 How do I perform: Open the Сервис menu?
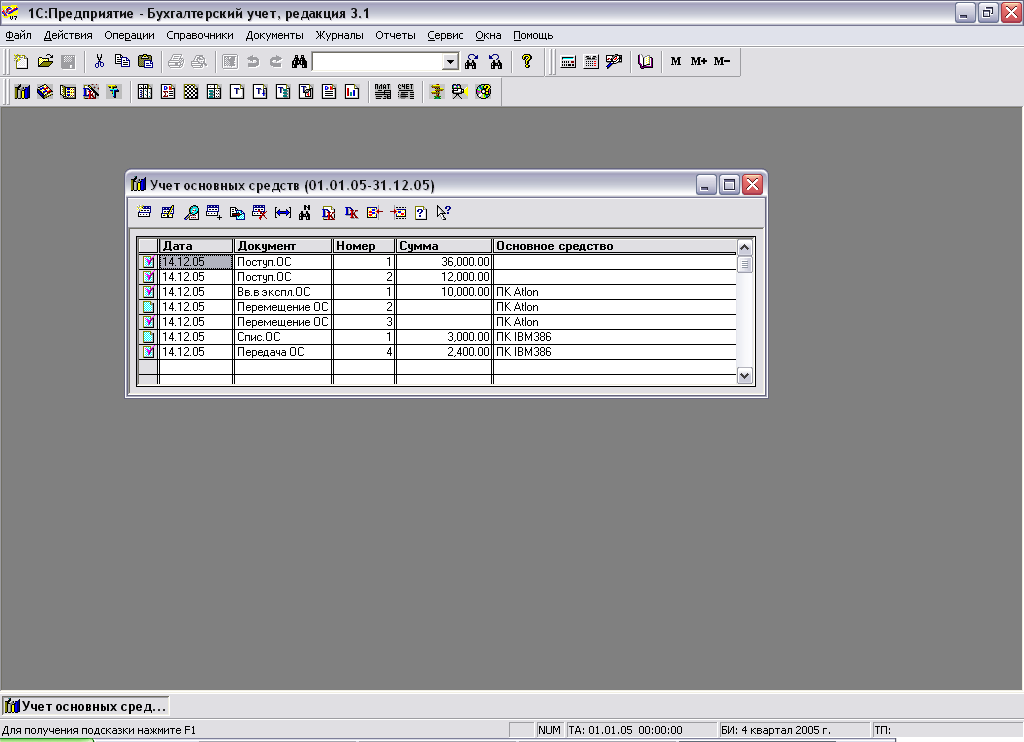(445, 35)
